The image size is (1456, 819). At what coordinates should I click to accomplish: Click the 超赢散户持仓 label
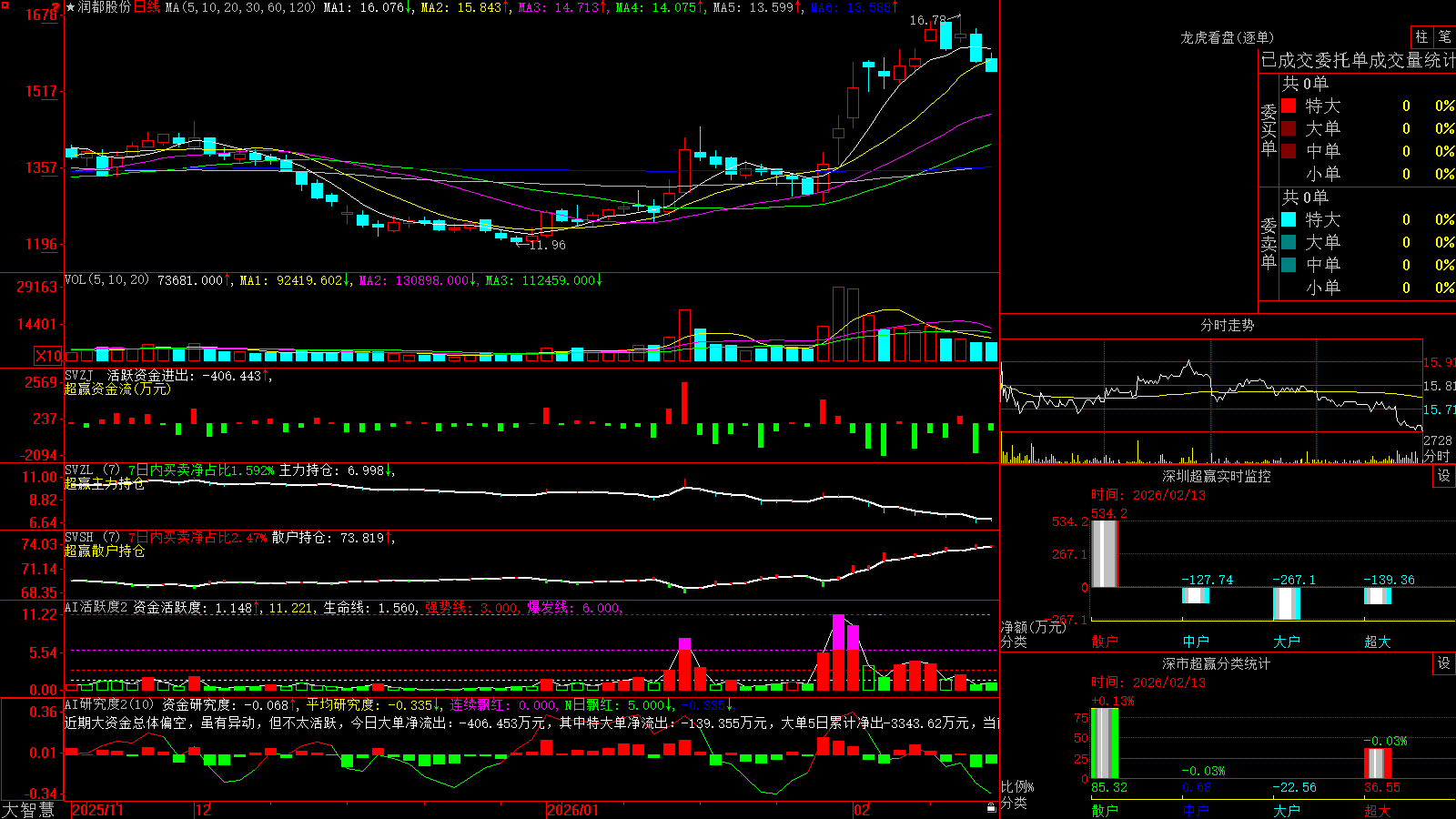[x=104, y=551]
